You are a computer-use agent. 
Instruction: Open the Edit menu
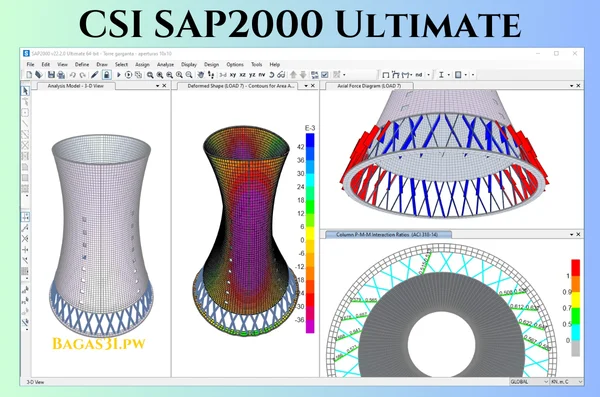46,64
